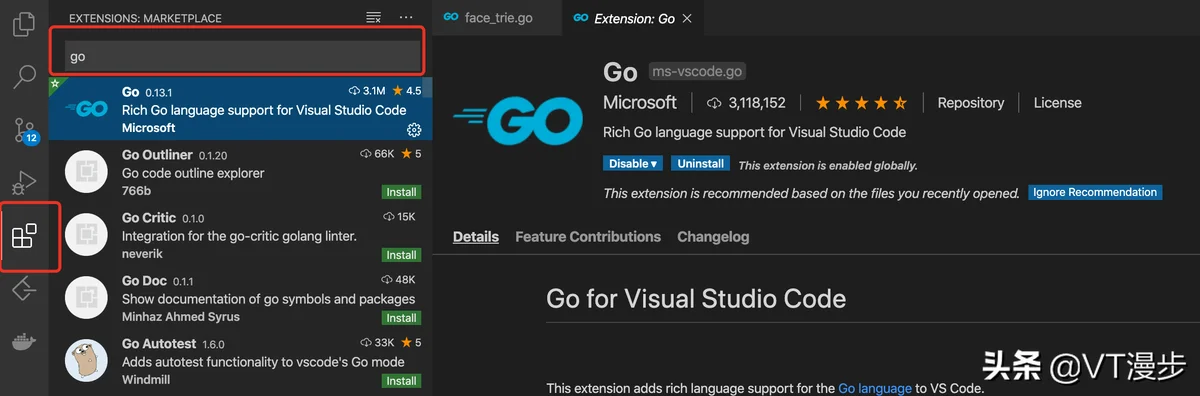This screenshot has height=396, width=1200.
Task: Open the Extensions view in activity bar
Action: click(x=24, y=237)
